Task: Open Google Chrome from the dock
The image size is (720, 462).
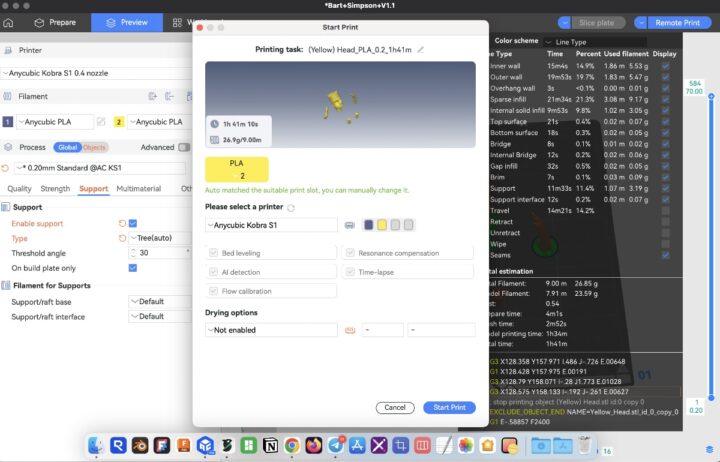Action: (292, 445)
